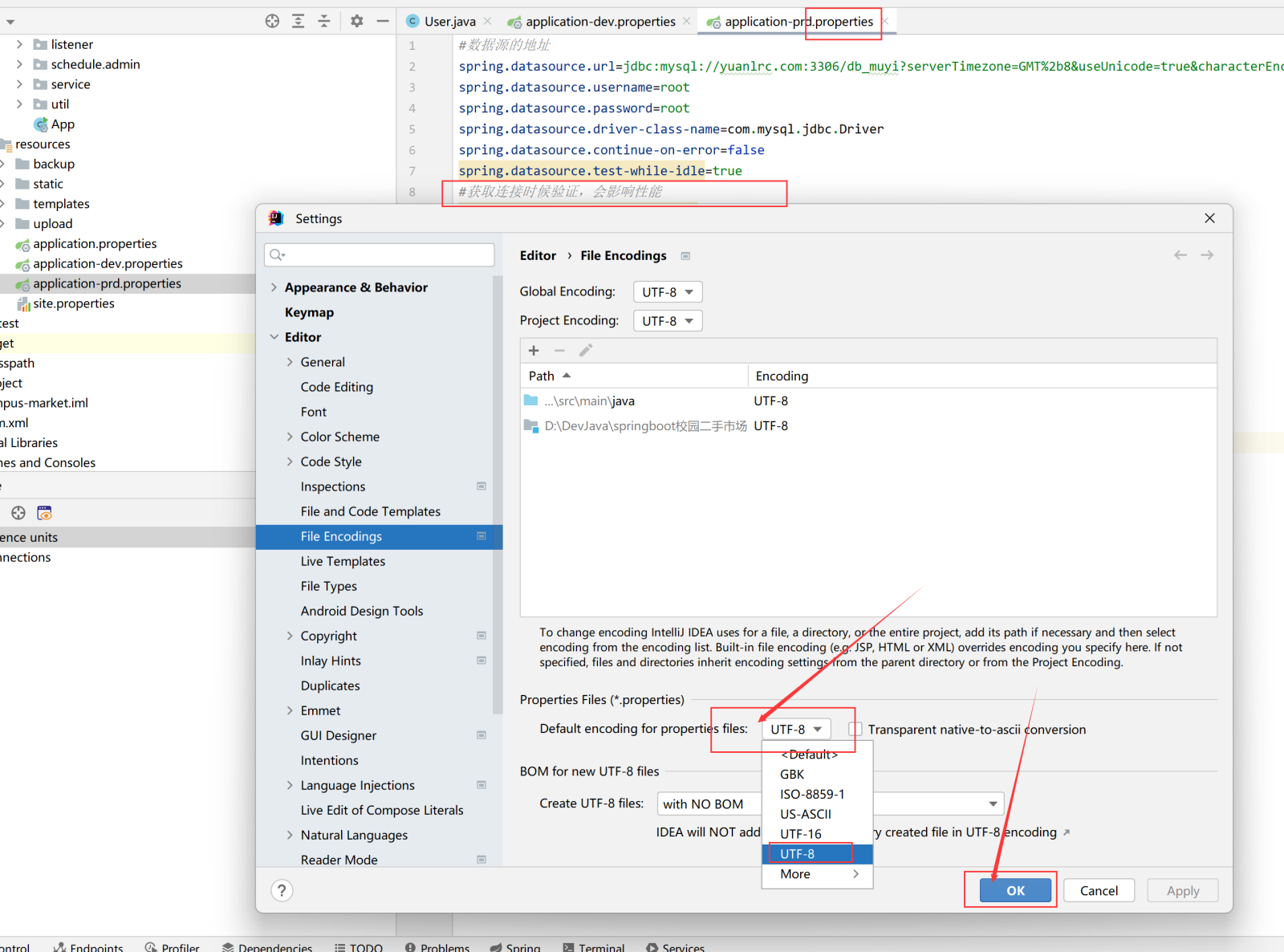Open the external link arrow after encoding text

tap(1067, 832)
